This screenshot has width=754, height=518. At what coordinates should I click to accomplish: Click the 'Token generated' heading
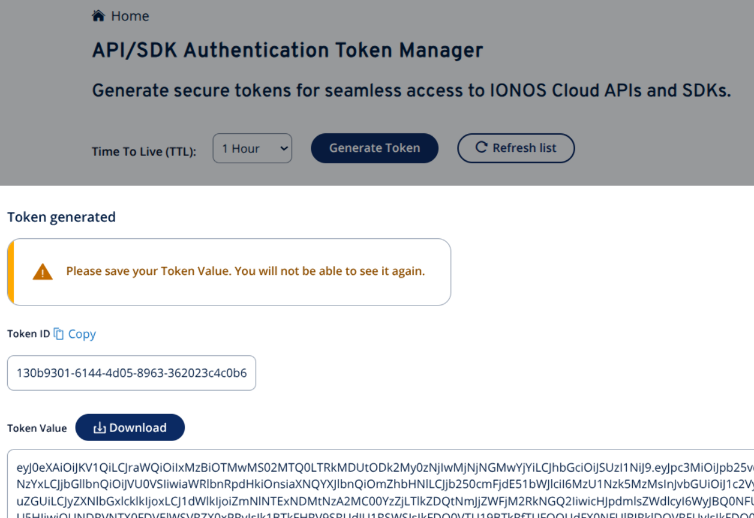[61, 217]
